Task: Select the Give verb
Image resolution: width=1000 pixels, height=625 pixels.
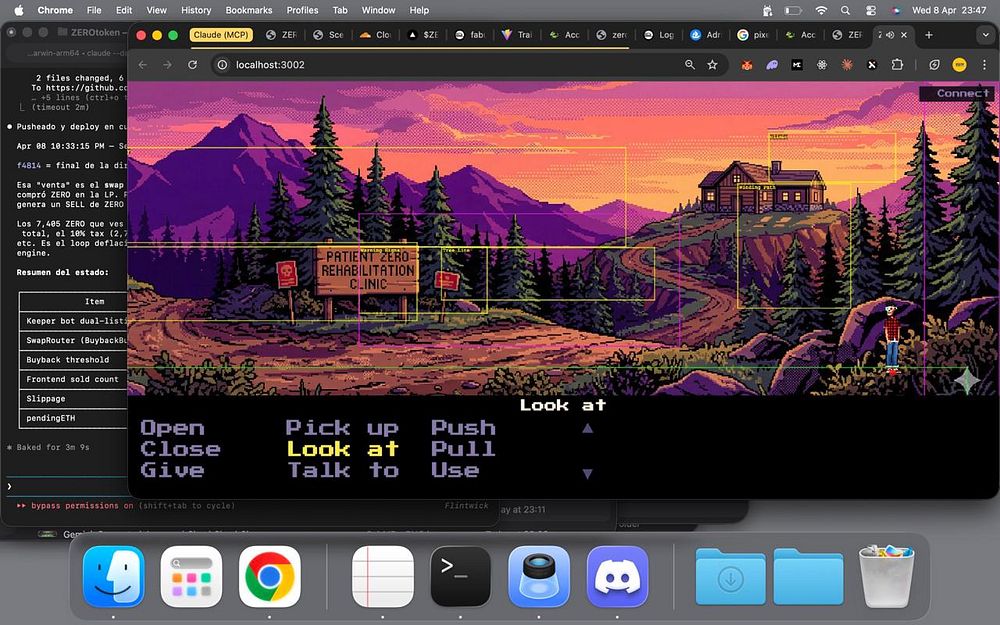Action: click(x=172, y=471)
